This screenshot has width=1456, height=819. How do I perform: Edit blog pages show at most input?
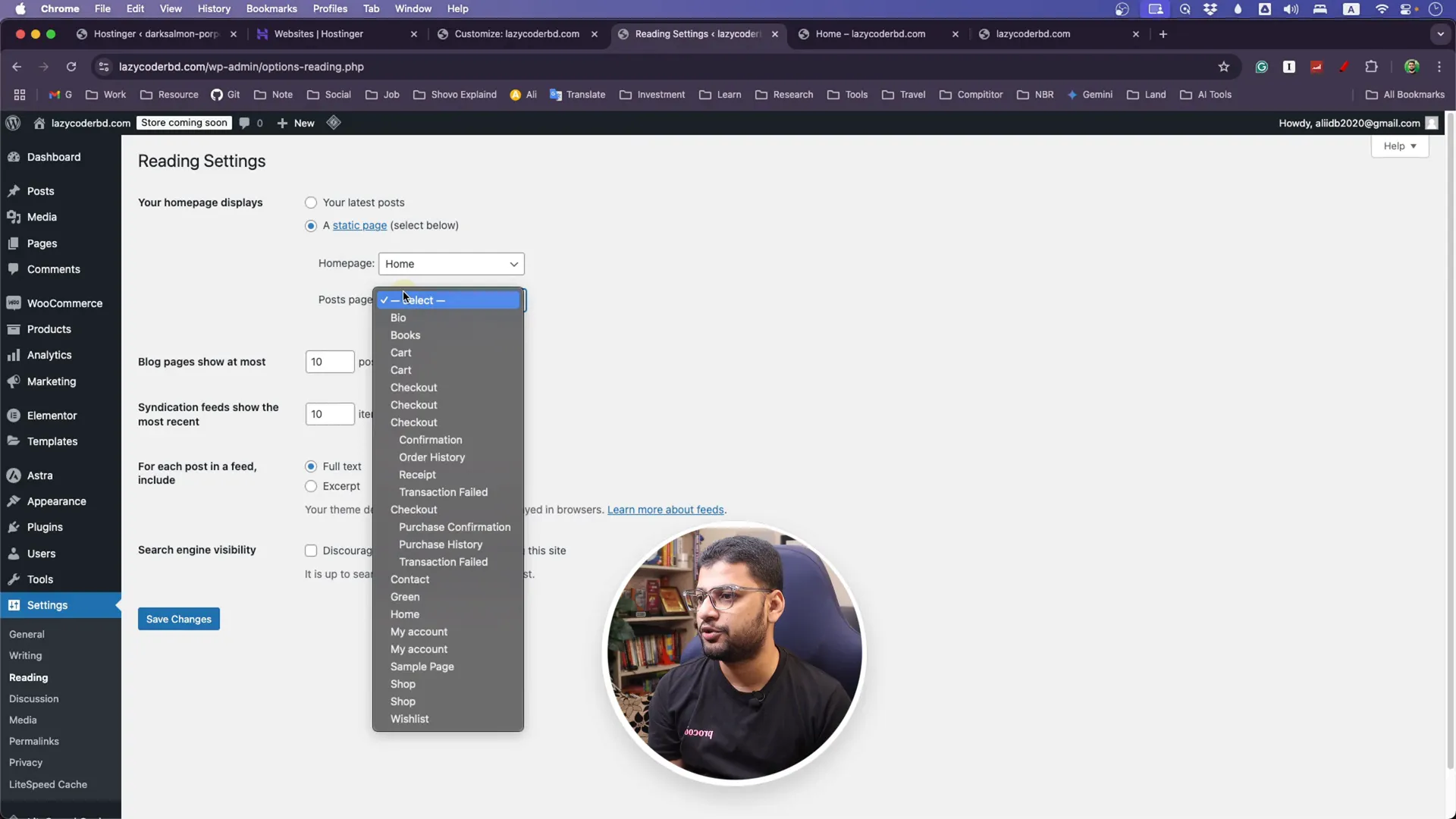(x=329, y=361)
